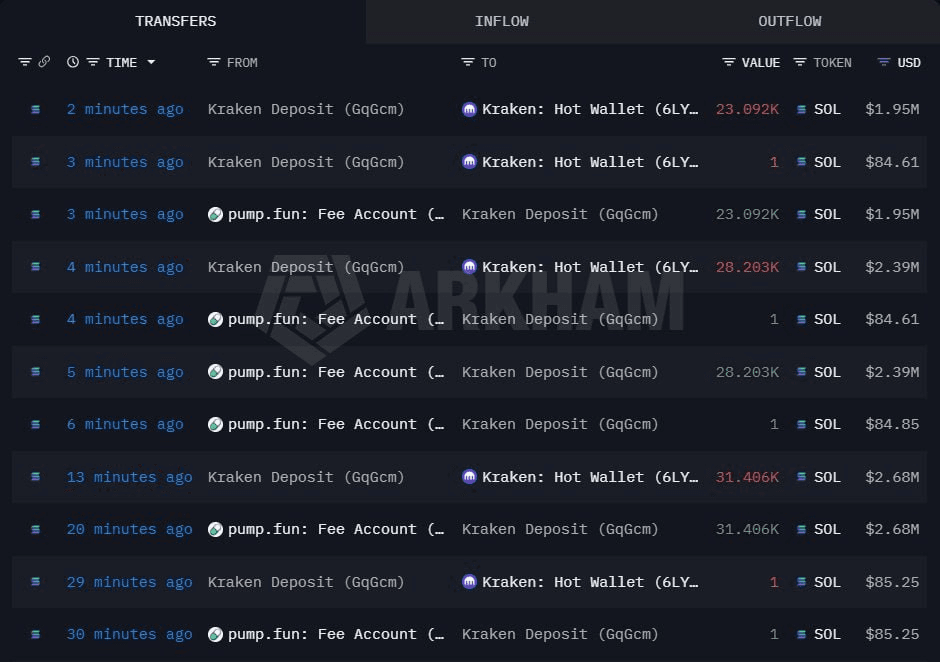Click the leftmost filter icon in header
Image resolution: width=940 pixels, height=662 pixels.
pos(25,62)
